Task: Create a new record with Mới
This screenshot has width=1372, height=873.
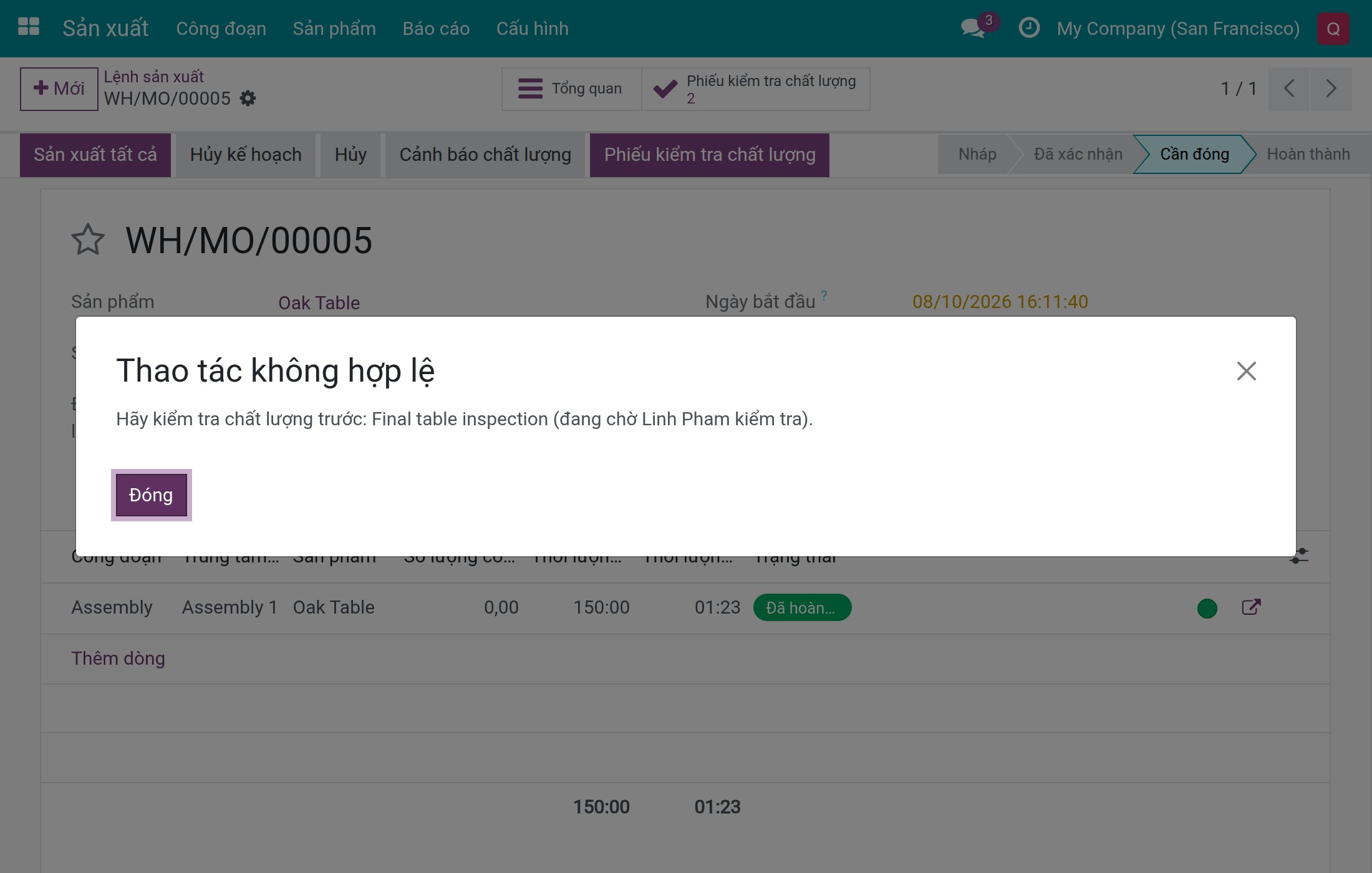Action: [x=59, y=89]
